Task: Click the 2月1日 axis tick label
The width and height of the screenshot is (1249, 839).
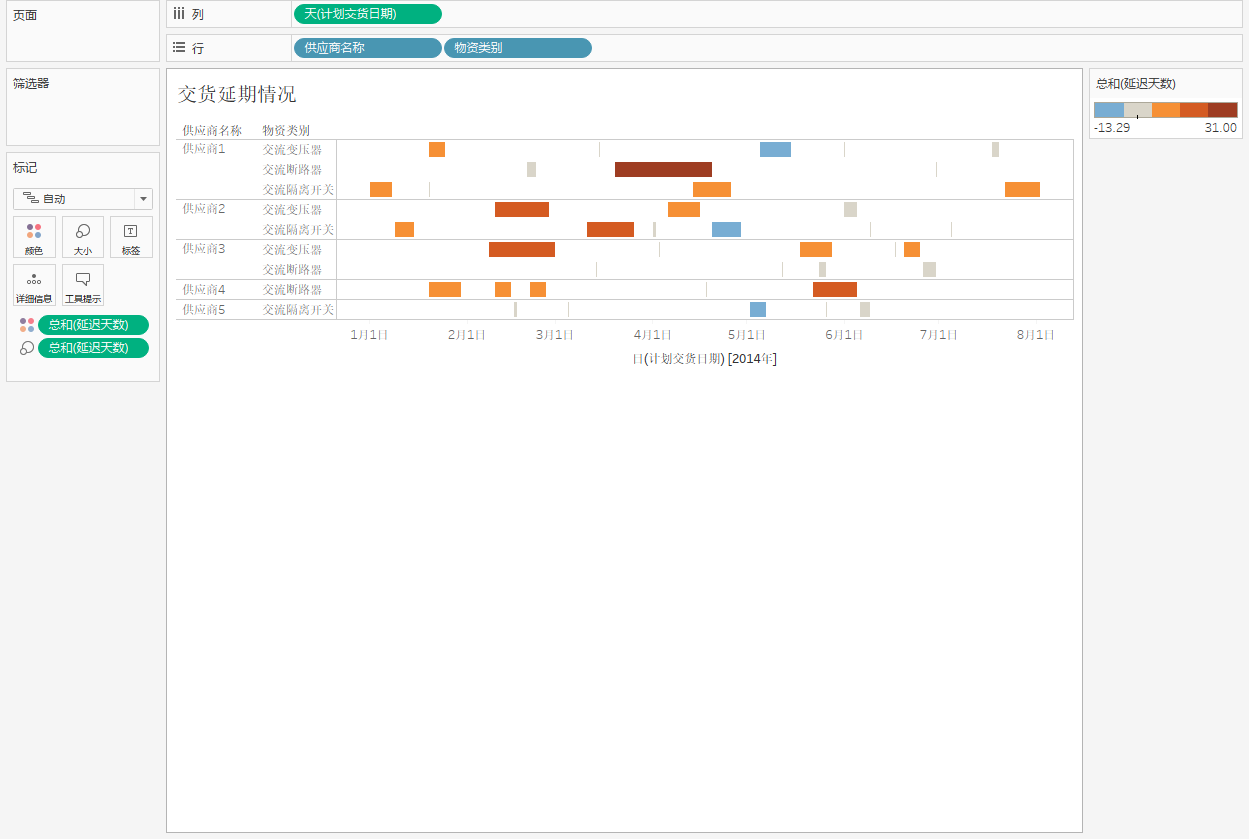Action: (467, 335)
